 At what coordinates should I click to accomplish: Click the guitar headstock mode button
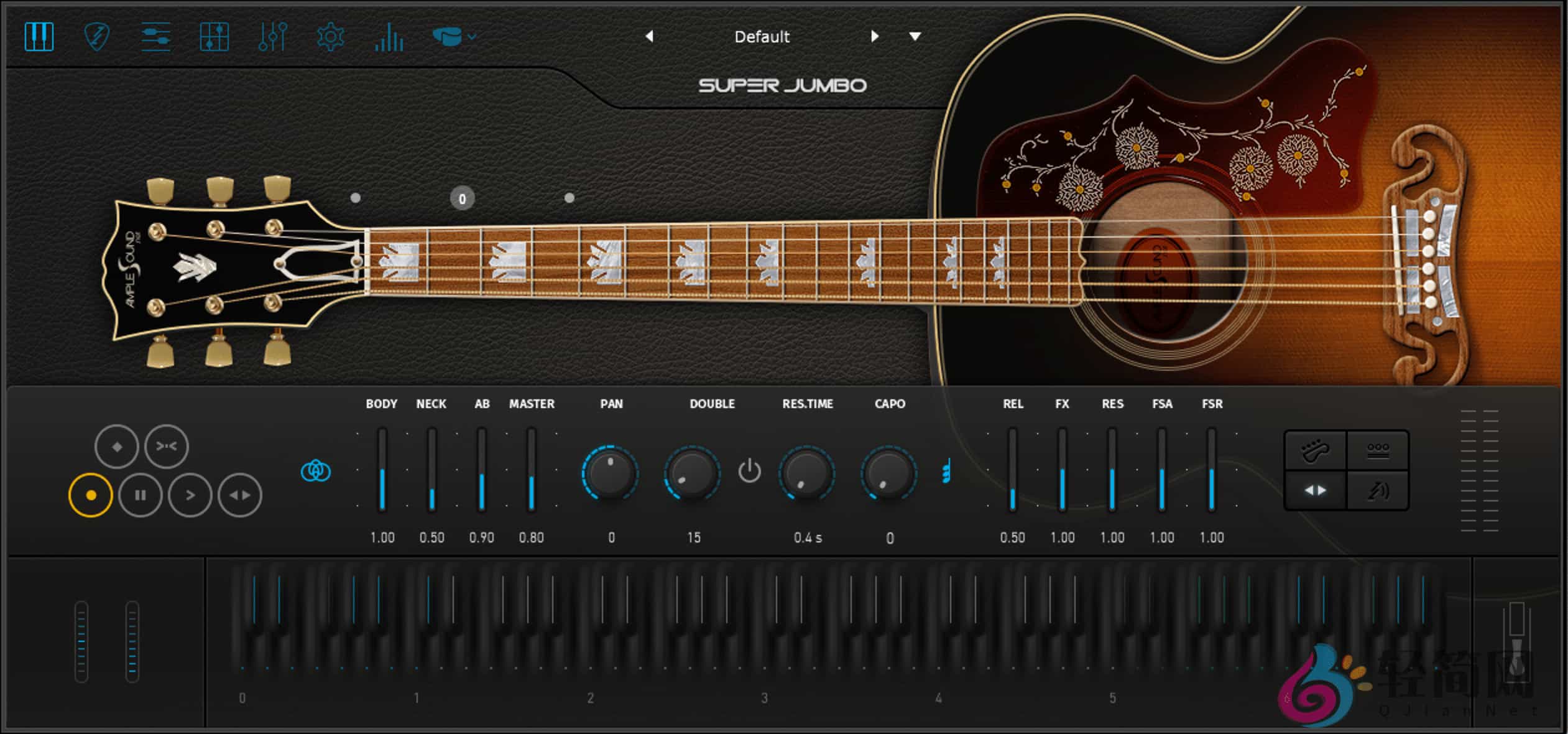1315,451
